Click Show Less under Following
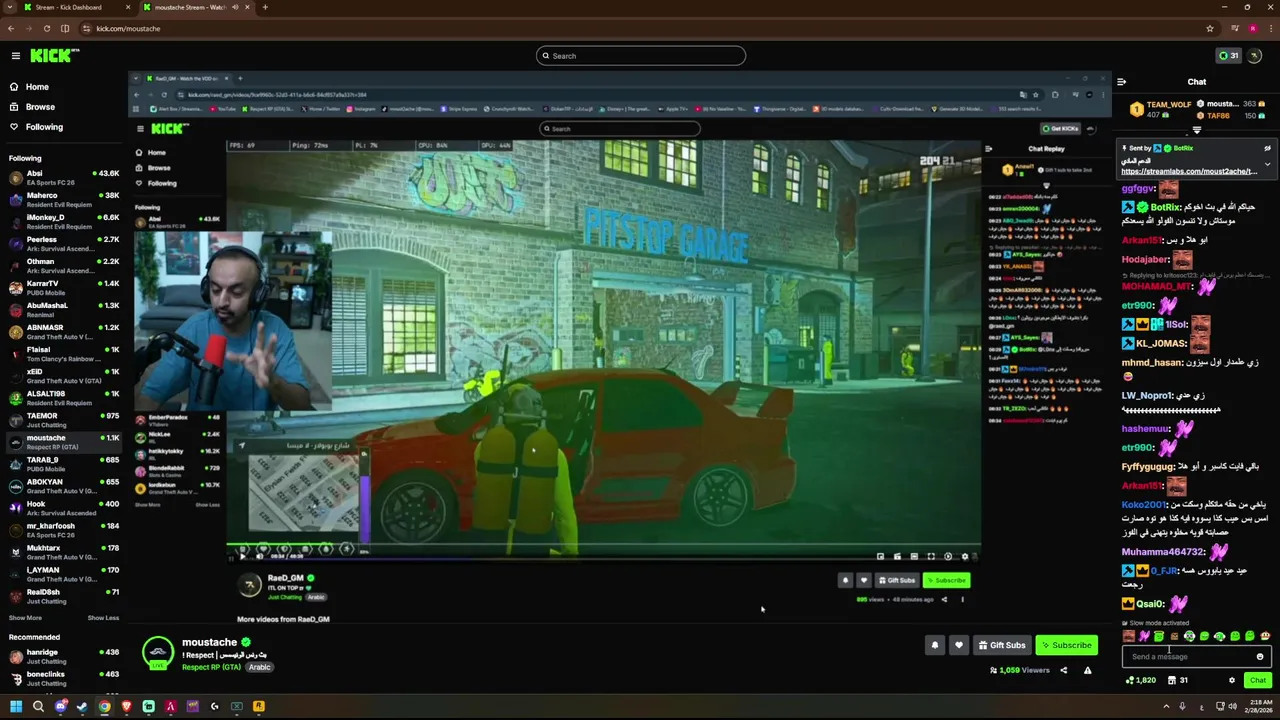Screen dimensions: 1280x720 click(x=103, y=618)
